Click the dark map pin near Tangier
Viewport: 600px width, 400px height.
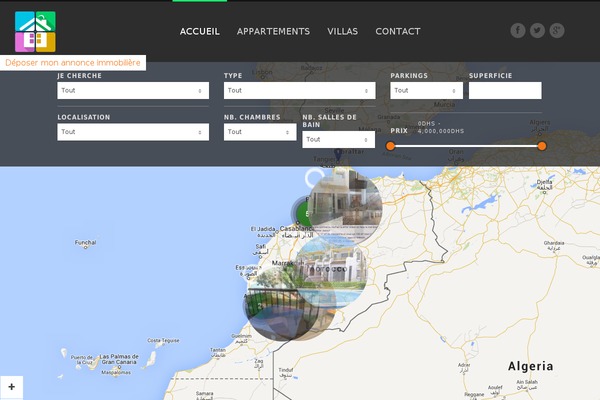pyautogui.click(x=338, y=155)
